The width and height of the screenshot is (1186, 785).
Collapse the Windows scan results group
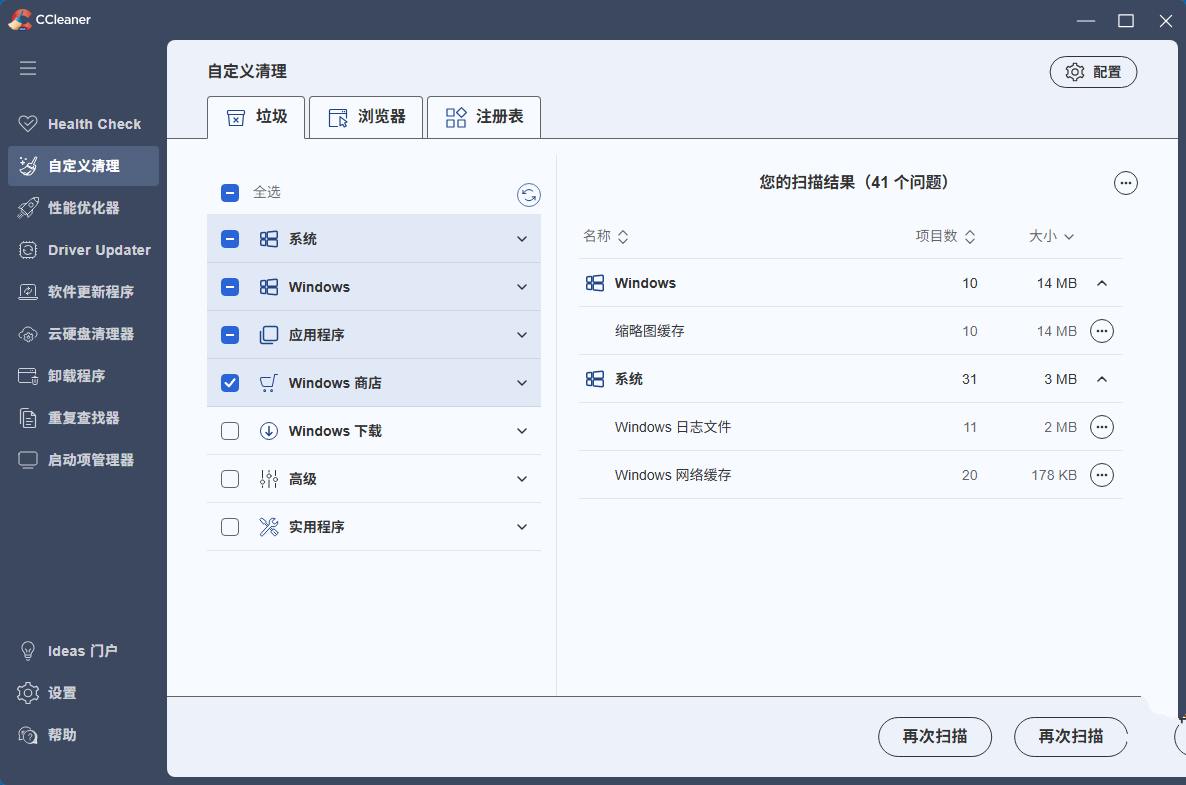tap(1103, 283)
